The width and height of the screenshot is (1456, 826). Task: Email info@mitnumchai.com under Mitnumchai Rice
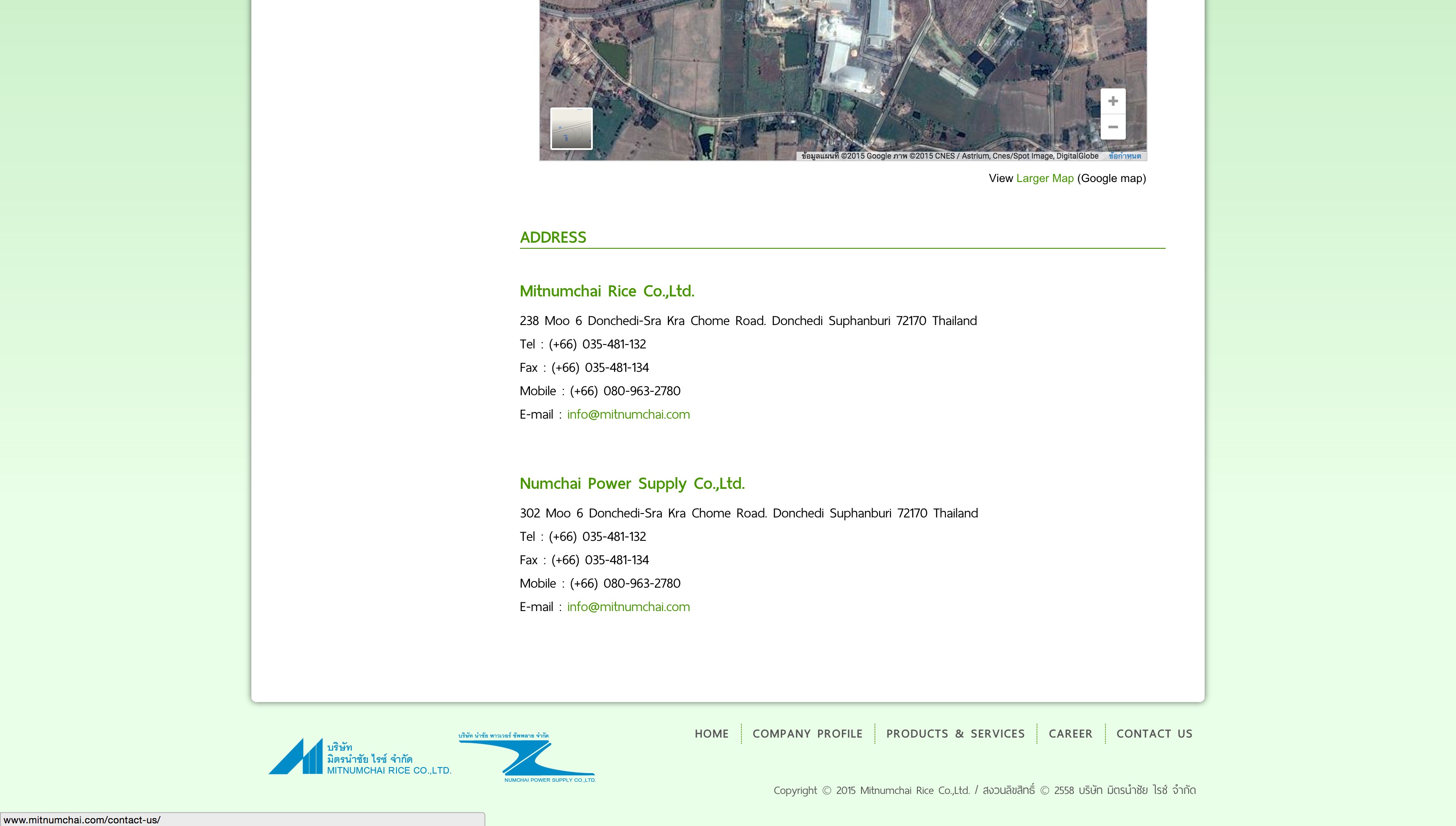coord(628,414)
